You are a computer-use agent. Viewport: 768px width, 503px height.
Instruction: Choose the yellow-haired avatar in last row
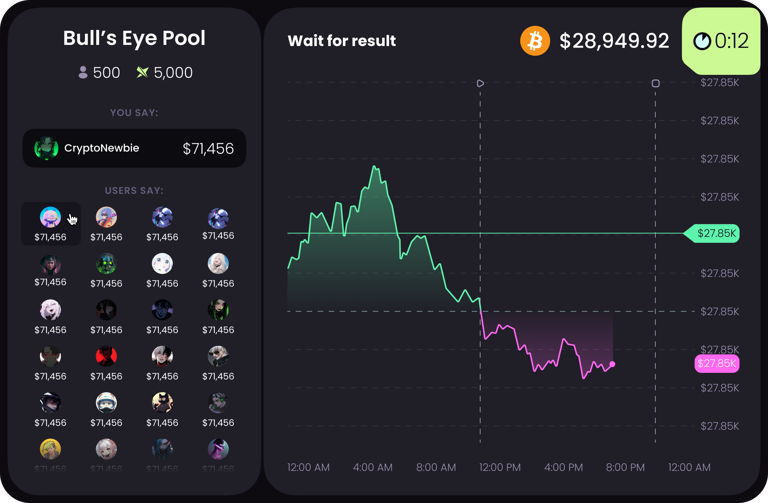50,449
